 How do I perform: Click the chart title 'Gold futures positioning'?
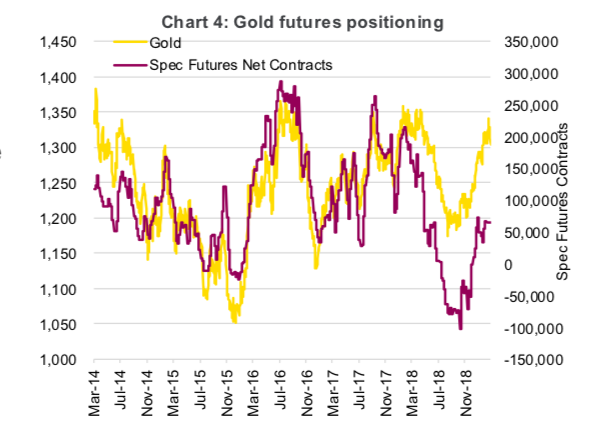(338, 22)
